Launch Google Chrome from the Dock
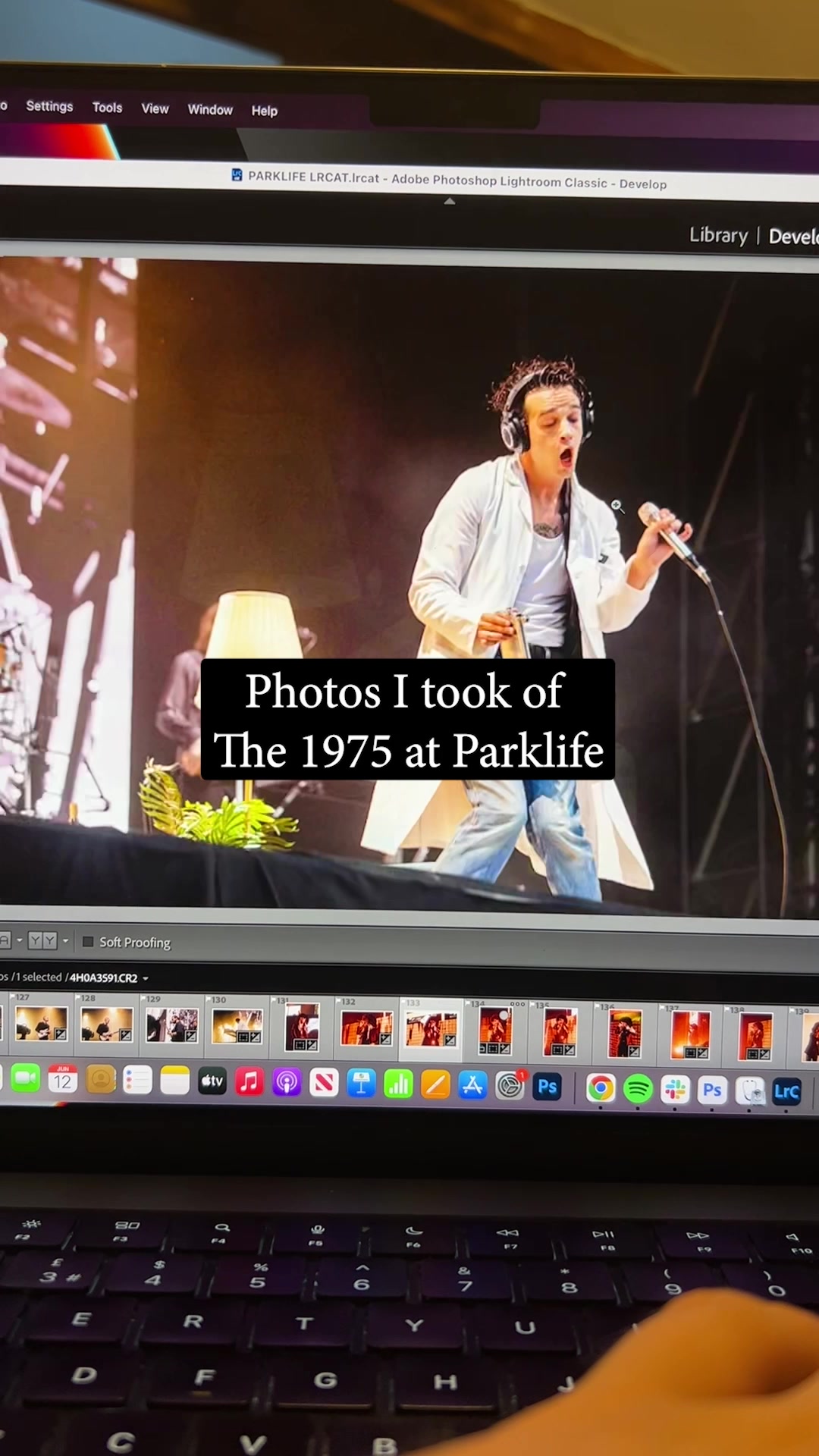This screenshot has width=819, height=1456. click(x=601, y=1089)
